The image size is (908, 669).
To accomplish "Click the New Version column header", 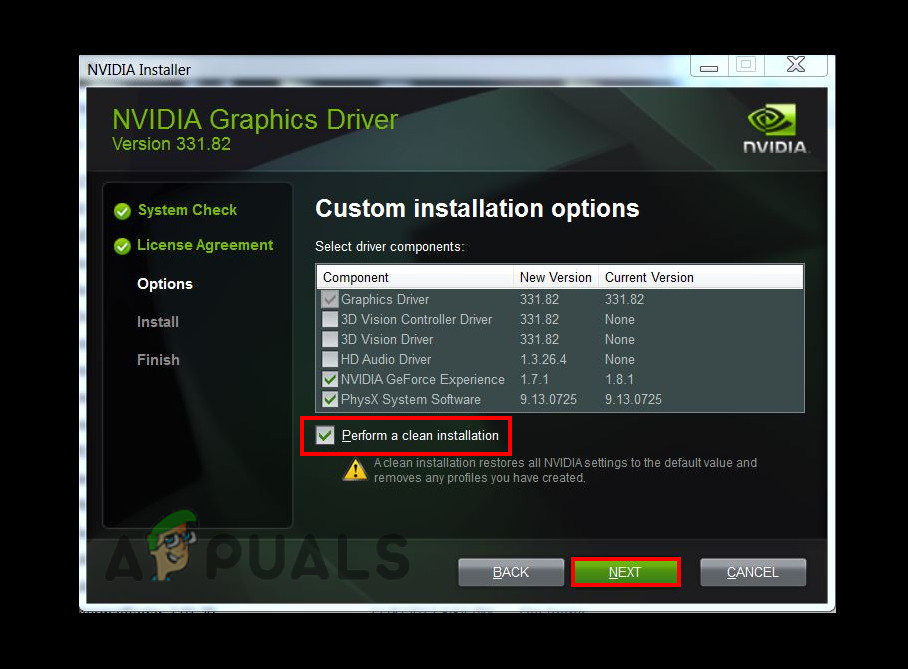I will pyautogui.click(x=556, y=277).
